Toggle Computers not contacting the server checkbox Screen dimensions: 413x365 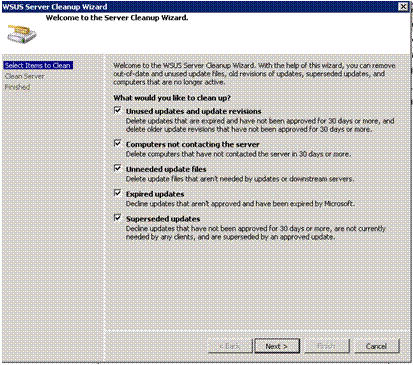[x=118, y=143]
